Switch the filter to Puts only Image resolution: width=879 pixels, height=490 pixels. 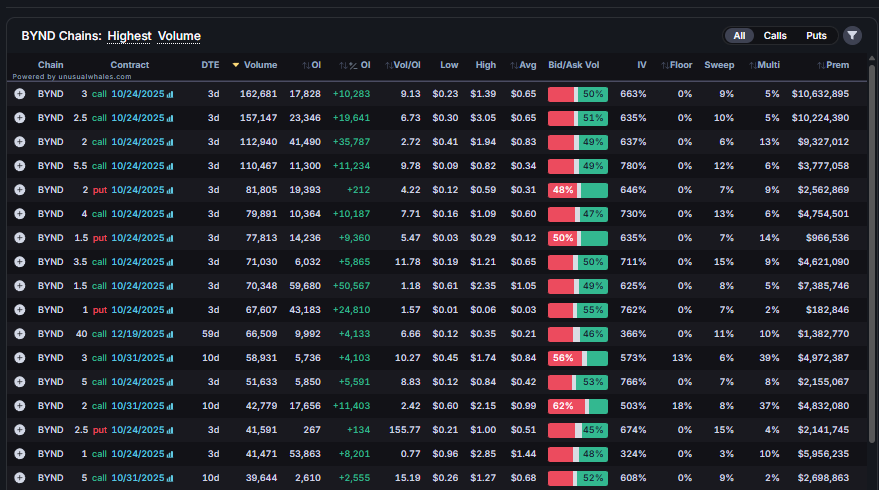[x=816, y=36]
